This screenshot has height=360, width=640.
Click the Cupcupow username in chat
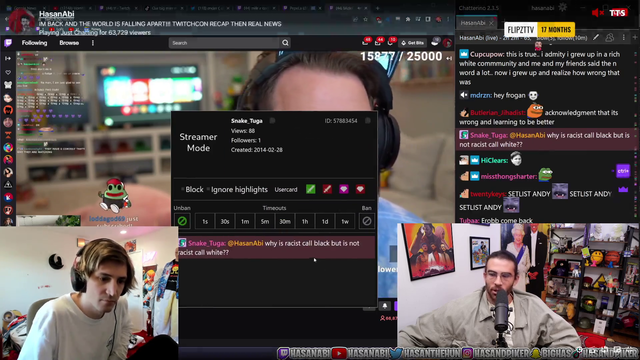487,54
